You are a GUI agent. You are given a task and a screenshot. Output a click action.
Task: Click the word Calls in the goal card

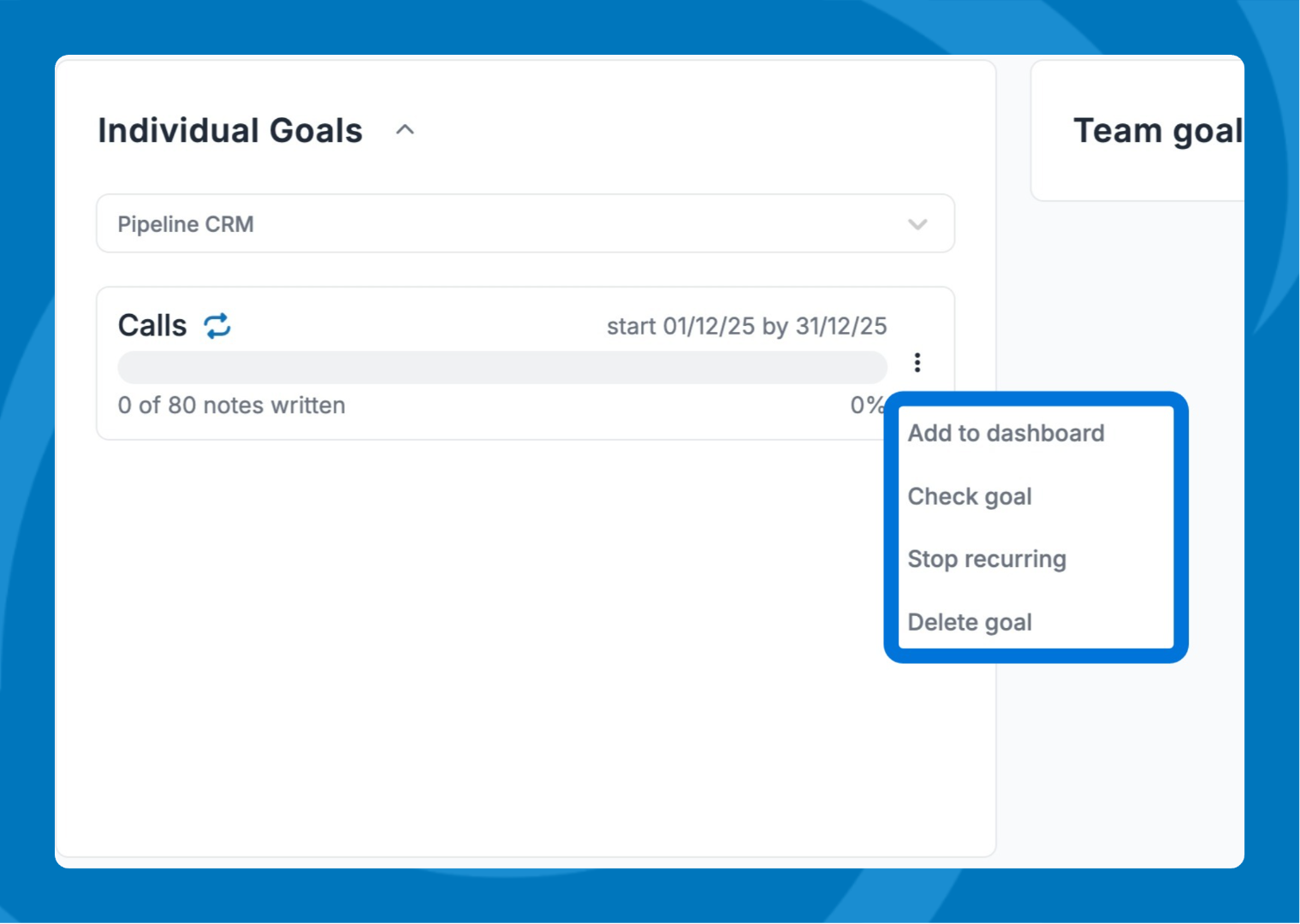[152, 326]
